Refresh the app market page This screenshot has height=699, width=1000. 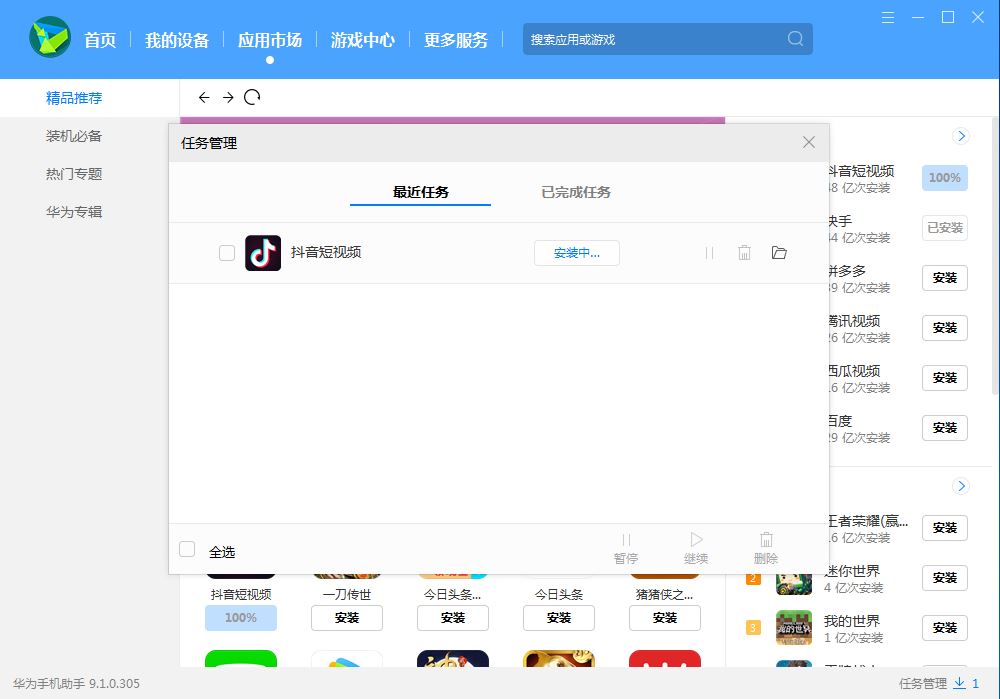[x=252, y=97]
